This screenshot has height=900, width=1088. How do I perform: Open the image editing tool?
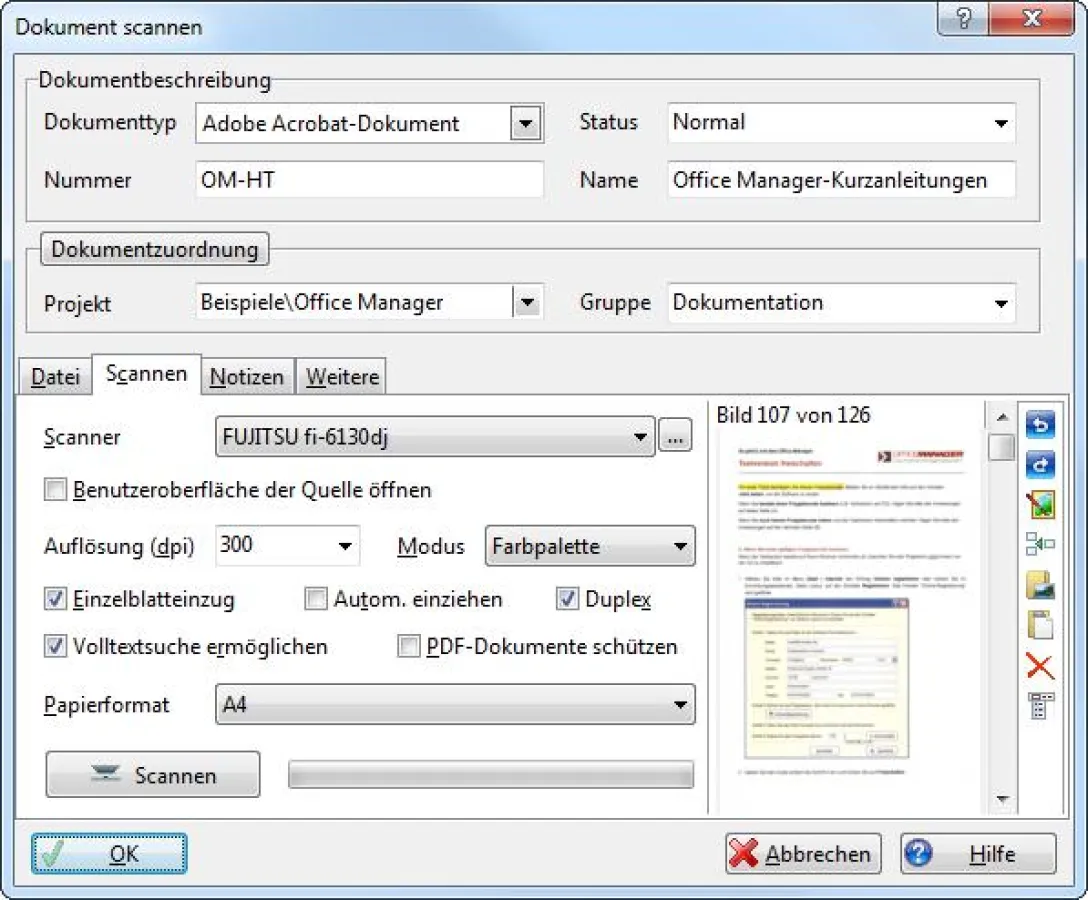(1040, 505)
